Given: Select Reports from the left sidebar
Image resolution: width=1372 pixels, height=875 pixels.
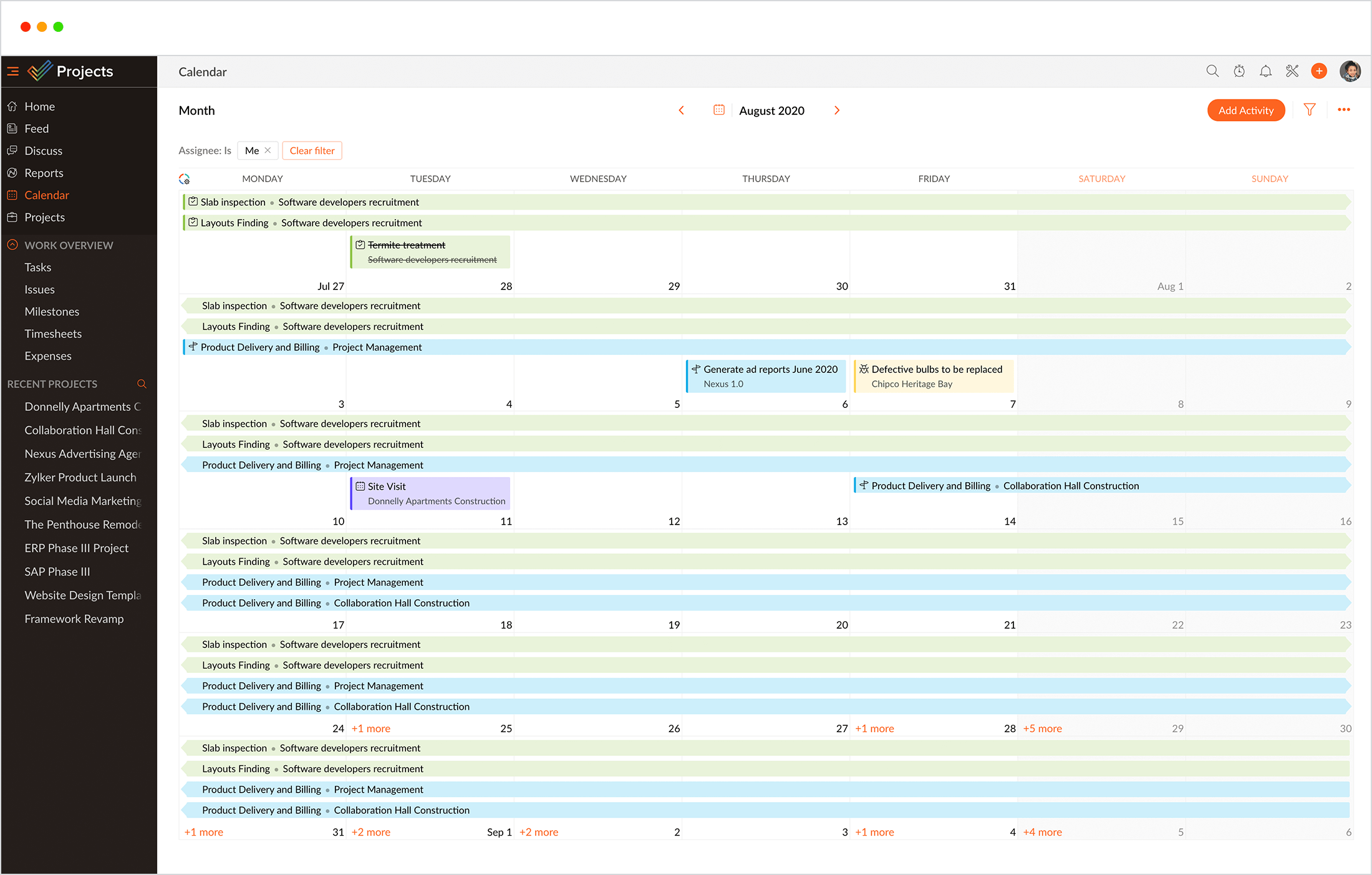Looking at the screenshot, I should [x=44, y=173].
